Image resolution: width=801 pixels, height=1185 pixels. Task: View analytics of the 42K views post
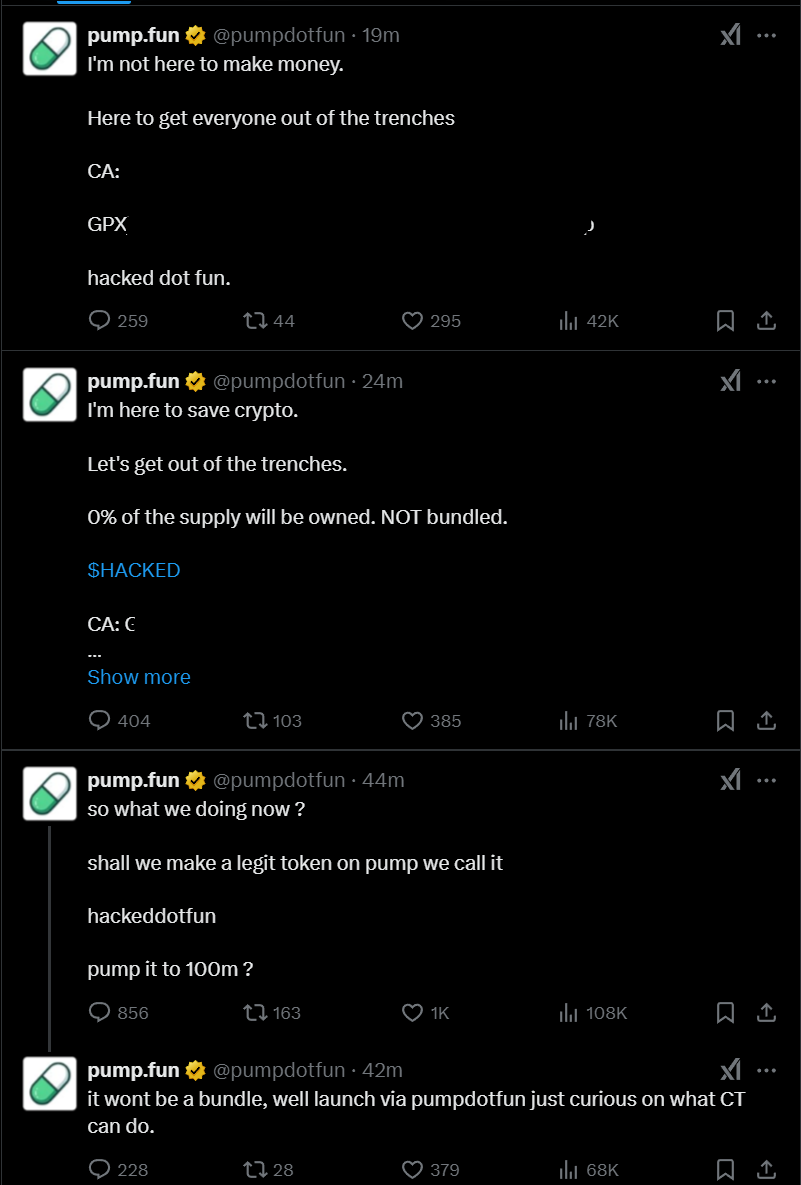pos(569,321)
